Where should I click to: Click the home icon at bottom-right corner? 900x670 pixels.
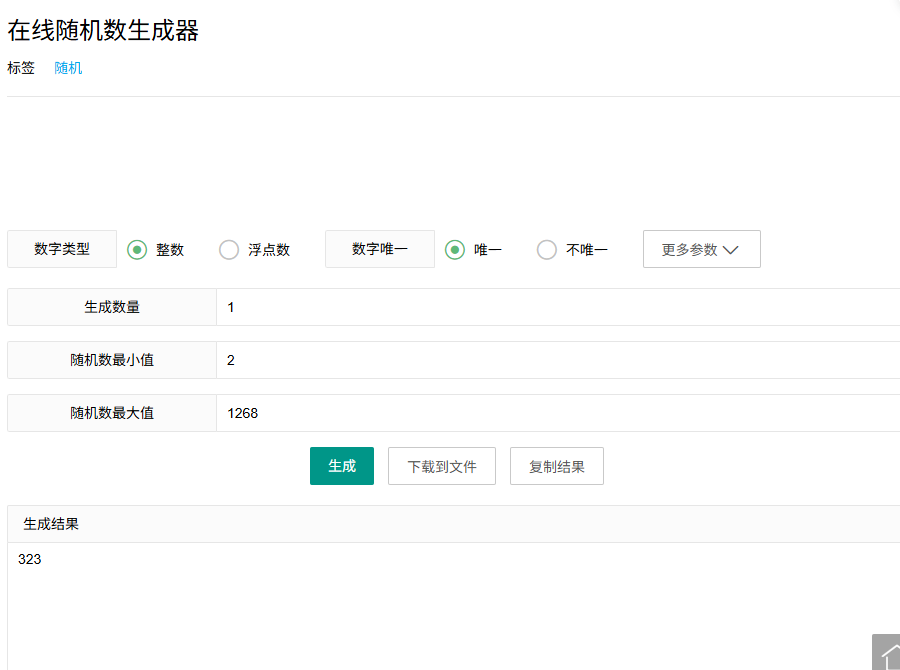click(x=886, y=653)
